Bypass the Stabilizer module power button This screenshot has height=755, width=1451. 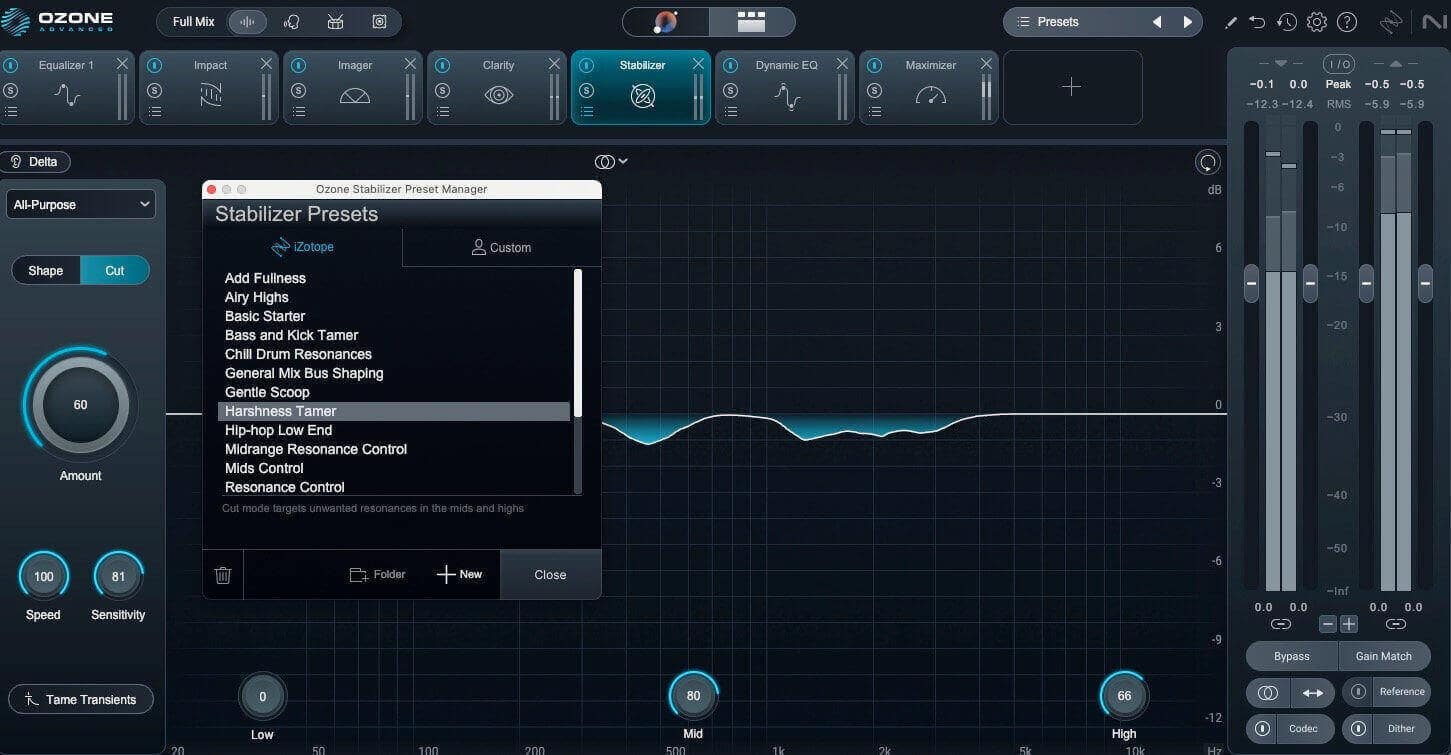[x=586, y=65]
